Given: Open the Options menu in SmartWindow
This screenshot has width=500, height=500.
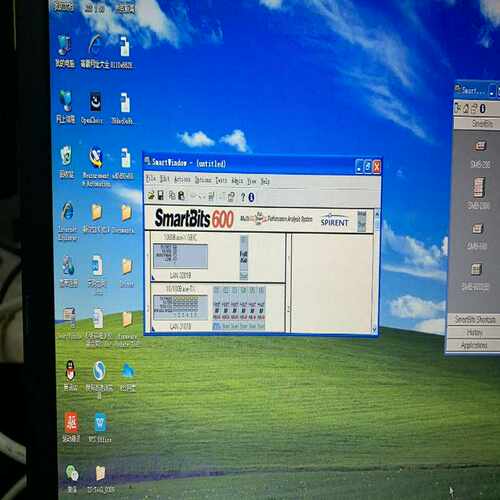Looking at the screenshot, I should (203, 180).
